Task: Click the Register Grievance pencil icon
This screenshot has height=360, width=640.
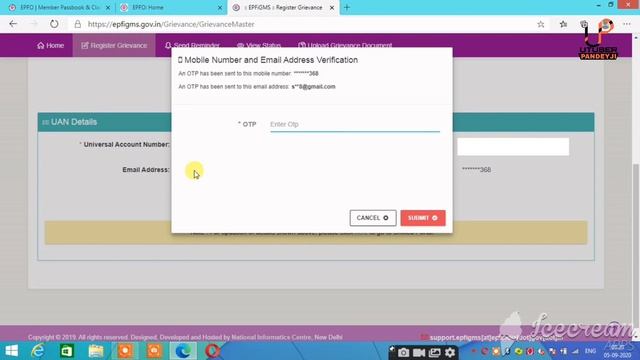Action: 85,45
